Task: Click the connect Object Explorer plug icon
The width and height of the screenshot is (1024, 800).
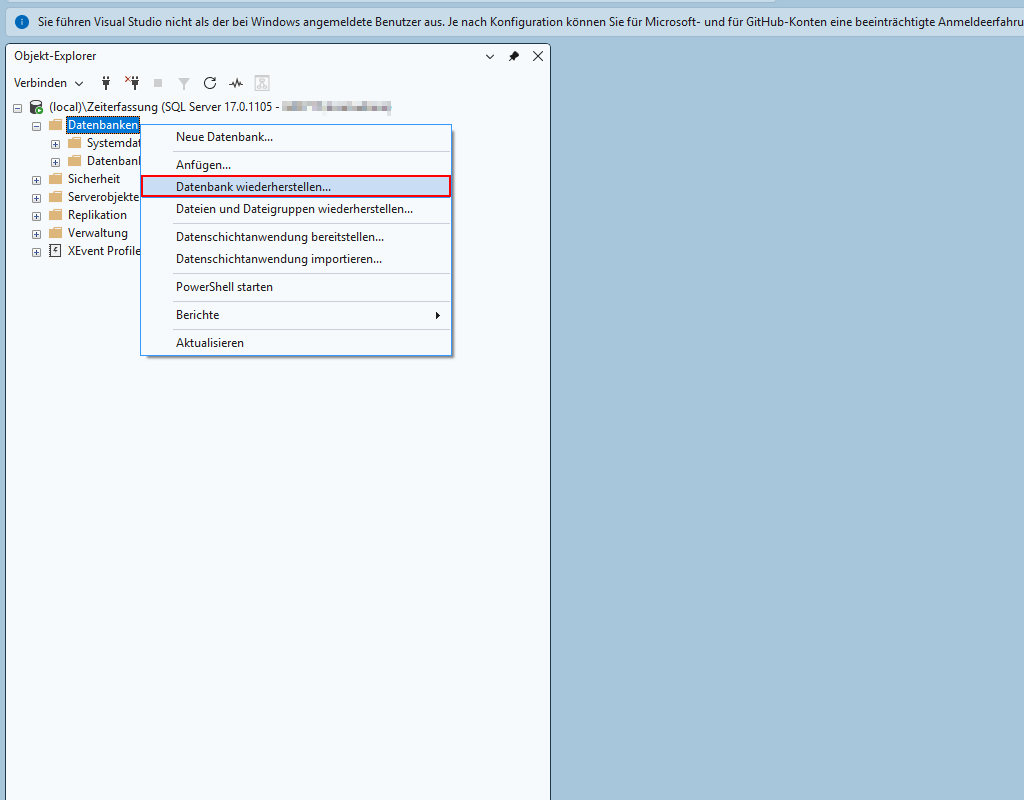Action: point(107,83)
